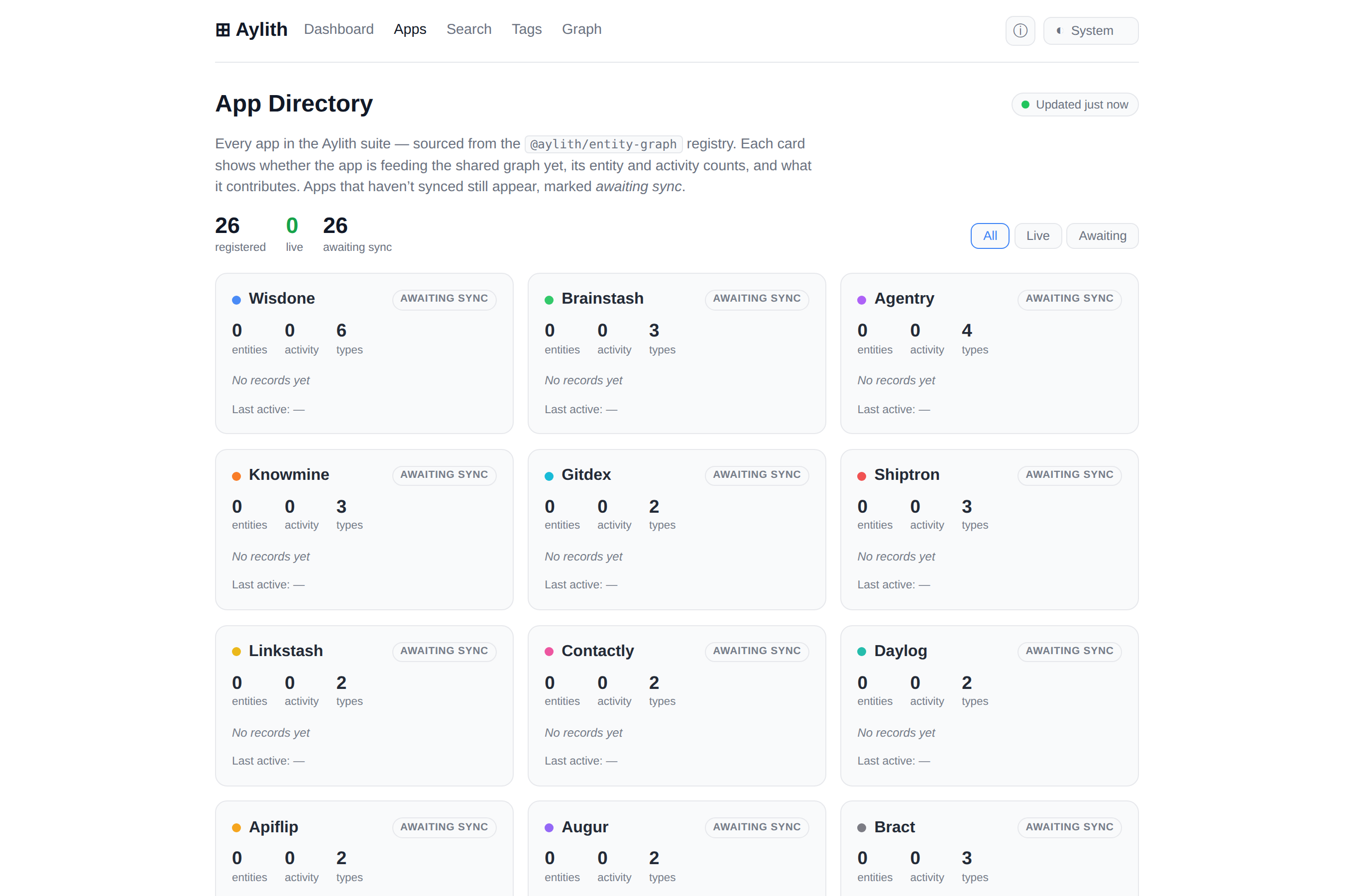
Task: Click the Aylith grid logo icon
Action: tap(223, 30)
